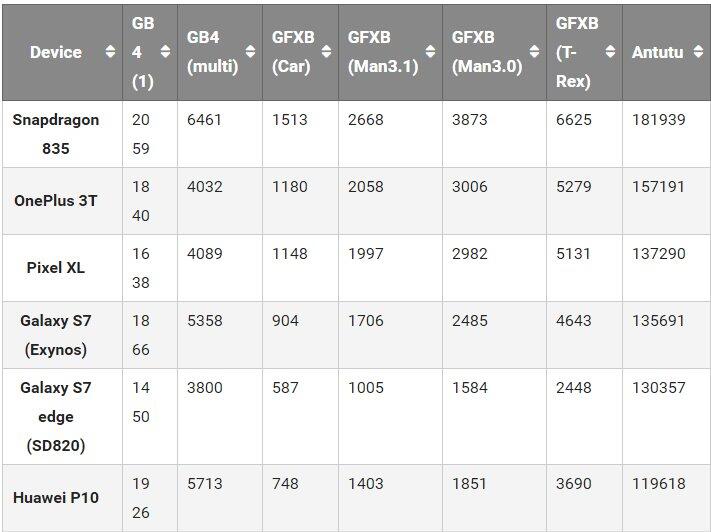The height and width of the screenshot is (532, 711).
Task: Click Snapdragon 835 Antutu score 181939
Action: coord(659,120)
